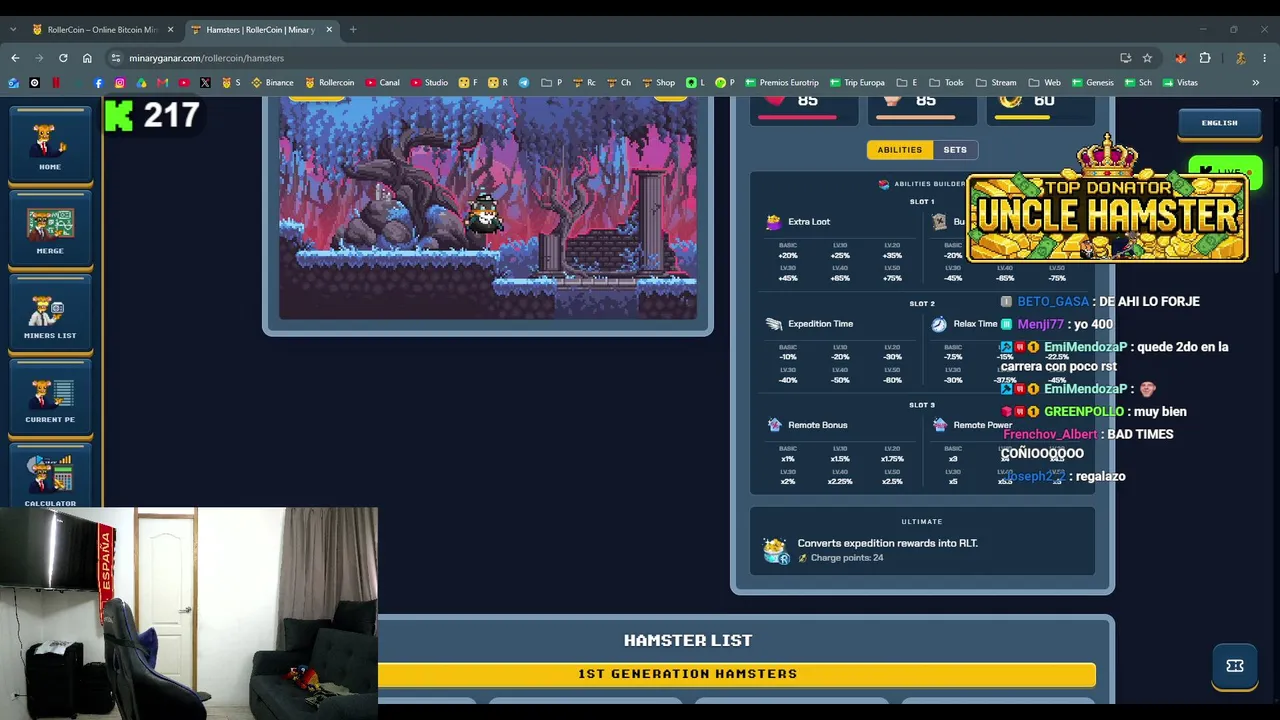
Task: Open the Current PE sidebar item
Action: click(x=50, y=398)
